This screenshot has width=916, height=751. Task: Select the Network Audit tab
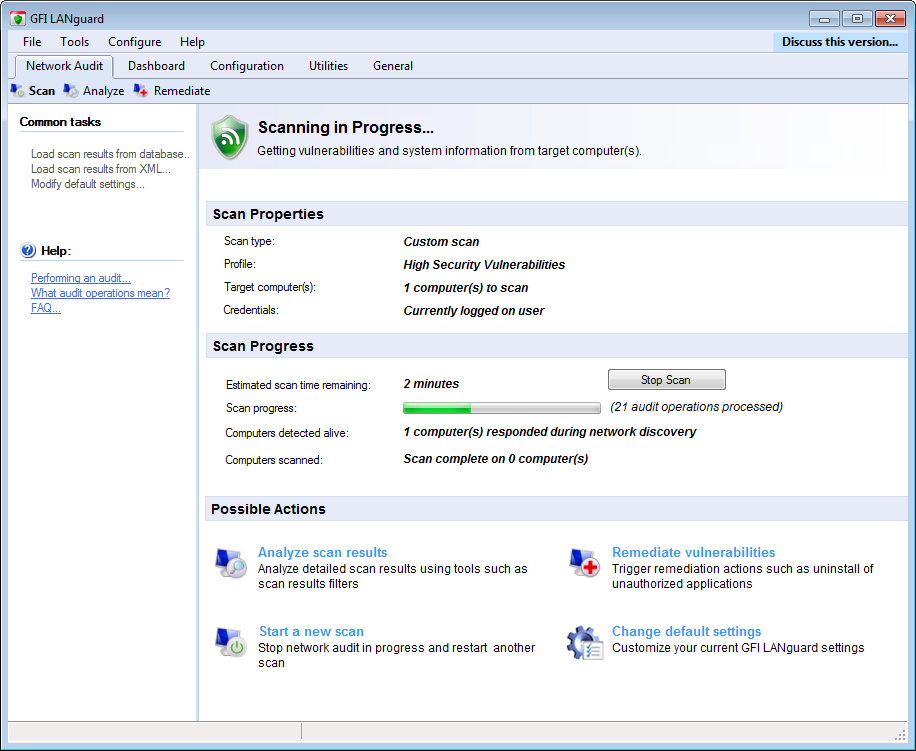(64, 66)
